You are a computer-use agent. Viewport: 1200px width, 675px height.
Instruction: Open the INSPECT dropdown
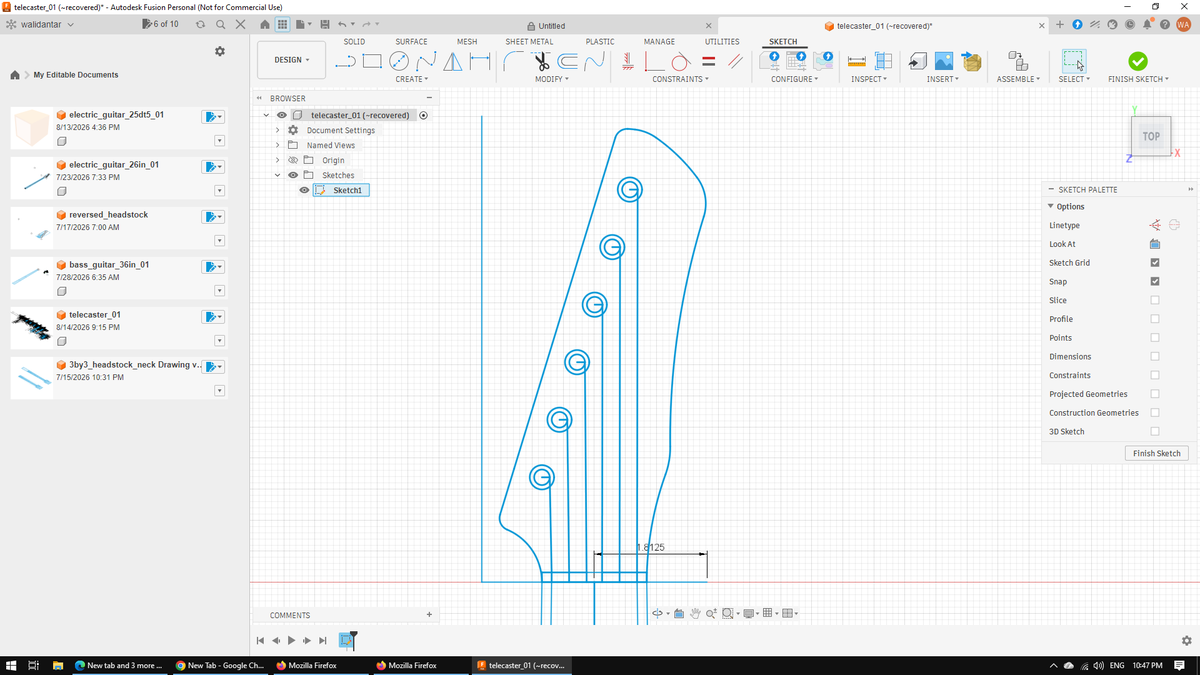tap(869, 79)
